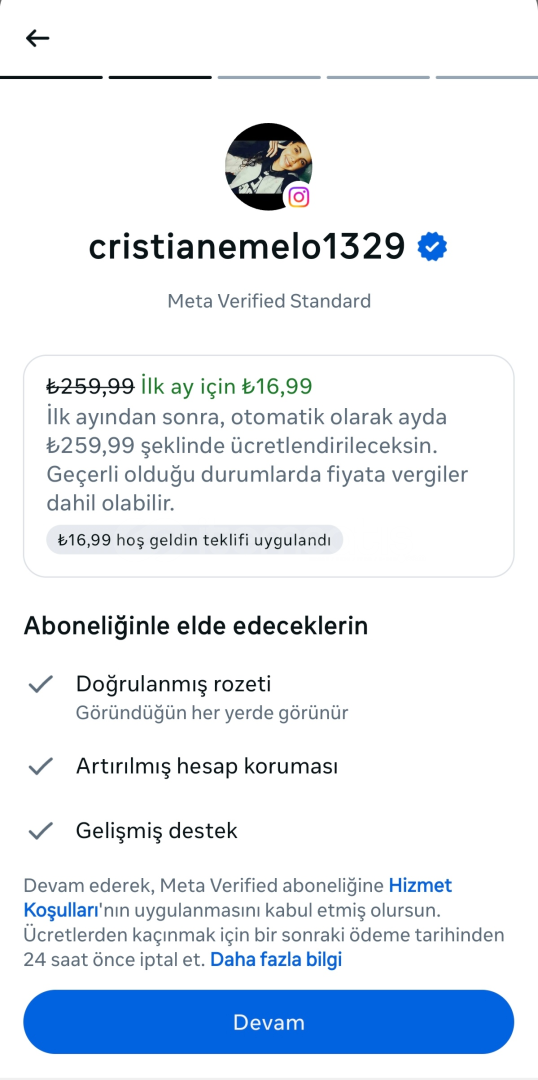The height and width of the screenshot is (1080, 538).
Task: Click the checkmark beside Gelişmiş destek
Action: 41,831
